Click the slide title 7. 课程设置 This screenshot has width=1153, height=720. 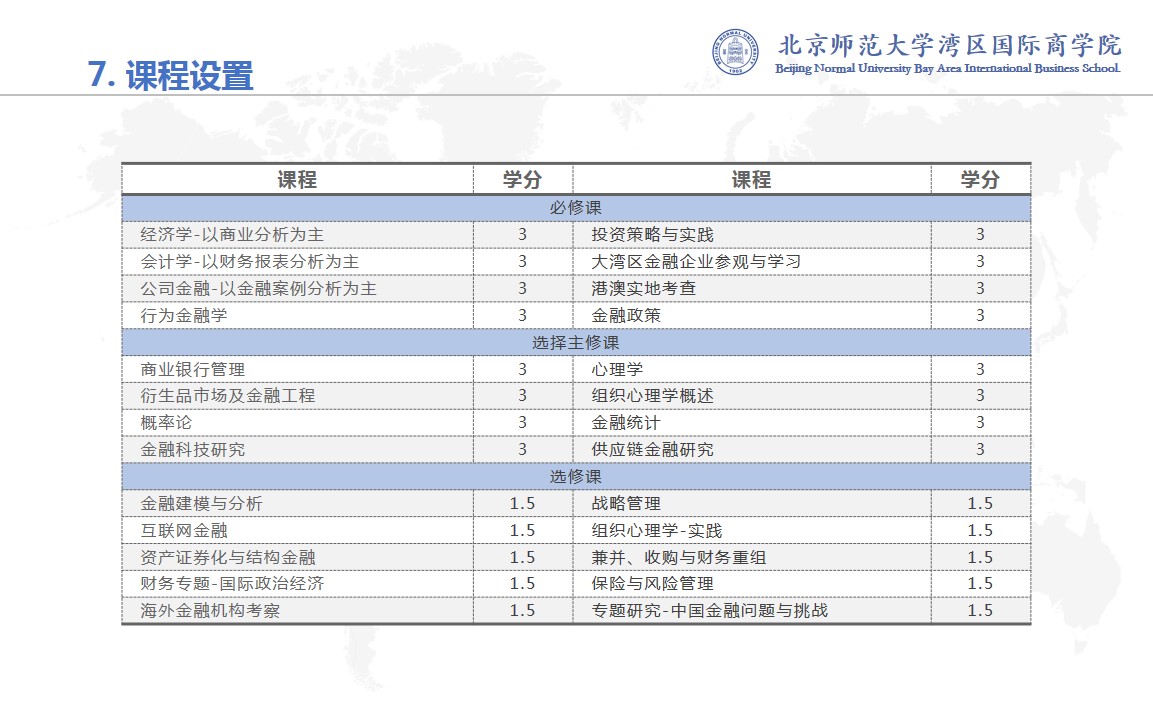171,75
